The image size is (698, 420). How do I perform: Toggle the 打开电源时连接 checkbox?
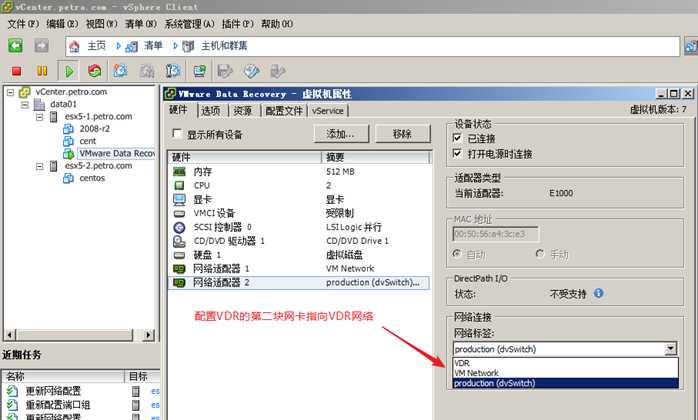tap(457, 153)
